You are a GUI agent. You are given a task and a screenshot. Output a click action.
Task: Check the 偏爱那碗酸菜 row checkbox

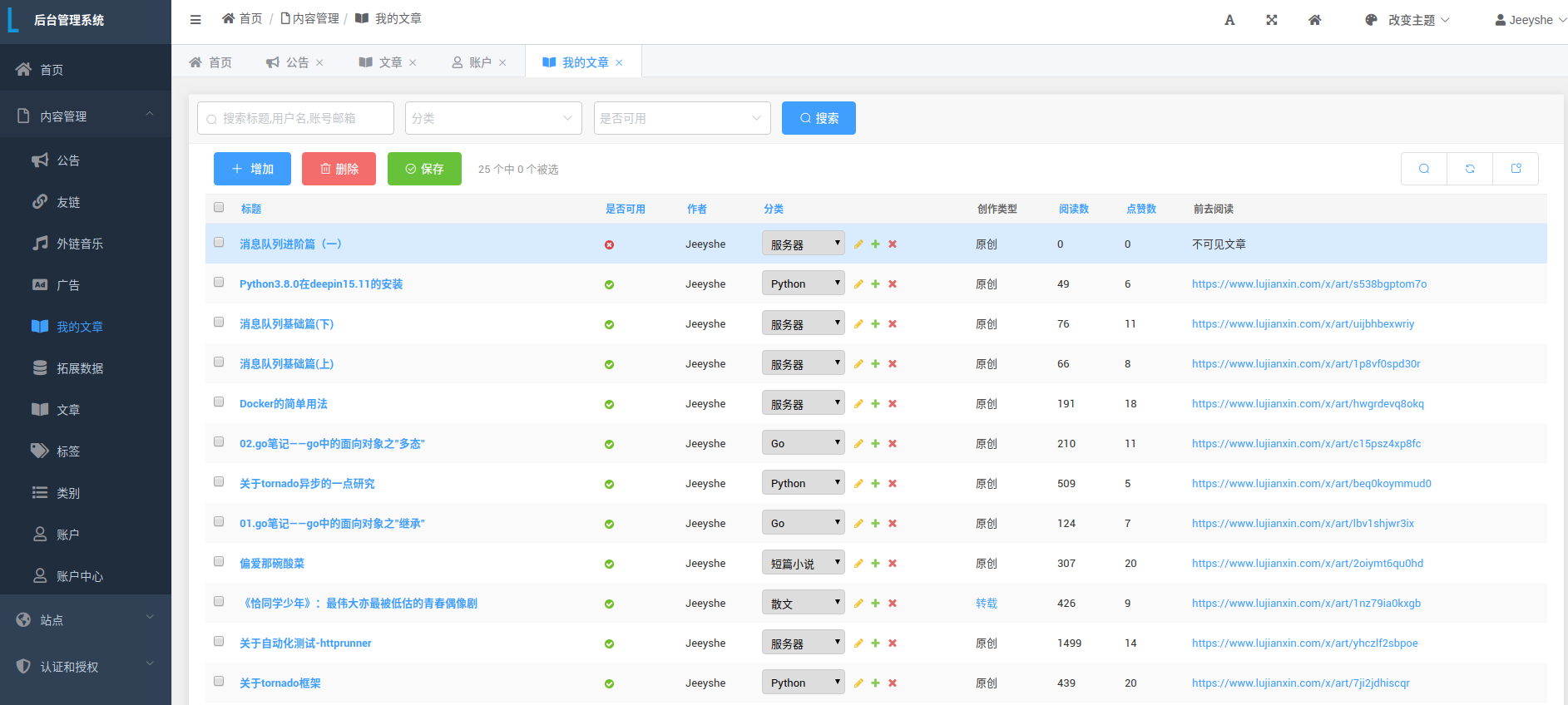coord(219,561)
